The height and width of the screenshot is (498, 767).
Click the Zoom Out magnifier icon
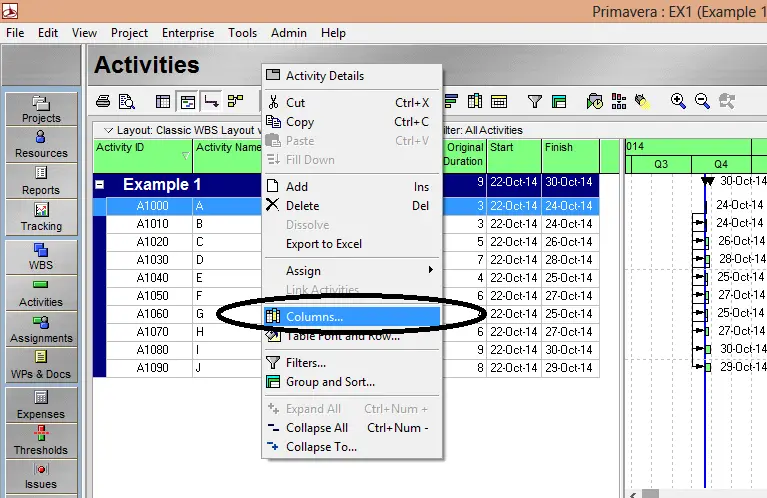click(702, 101)
